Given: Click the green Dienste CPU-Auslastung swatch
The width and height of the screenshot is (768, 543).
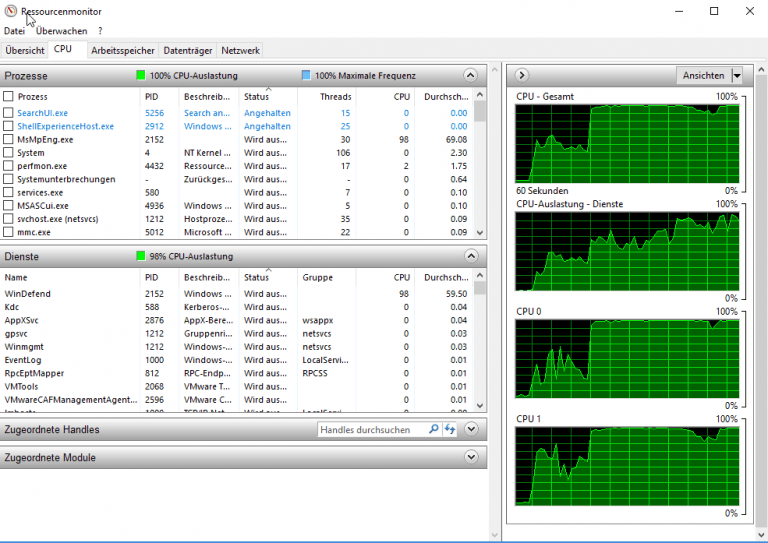Looking at the screenshot, I should point(141,256).
